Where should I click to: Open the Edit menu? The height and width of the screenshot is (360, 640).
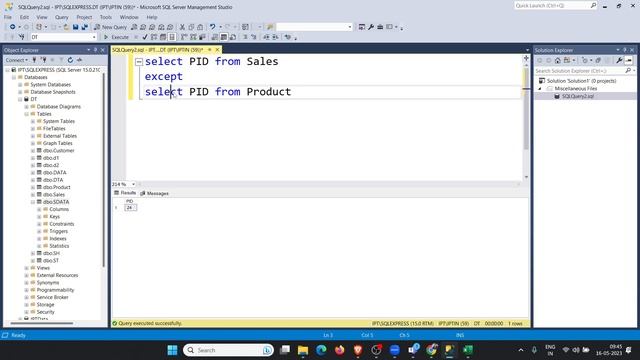point(24,17)
